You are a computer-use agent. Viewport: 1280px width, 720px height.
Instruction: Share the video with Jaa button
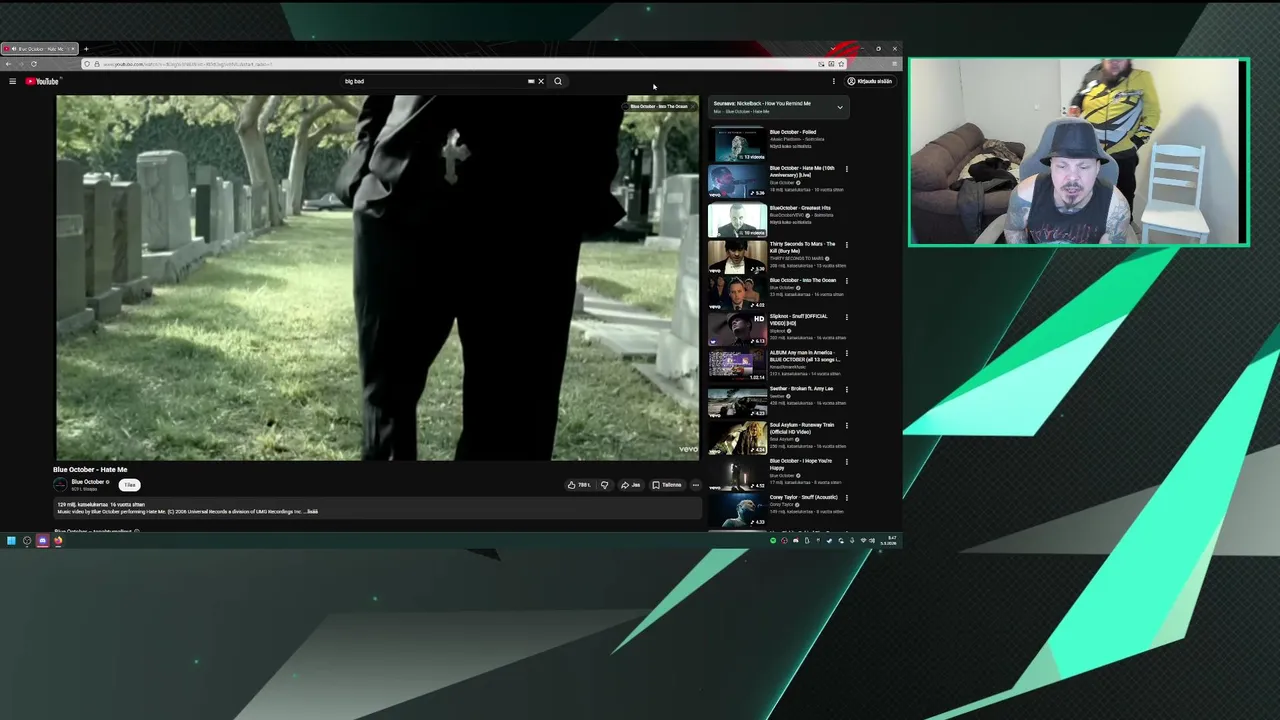[x=630, y=485]
